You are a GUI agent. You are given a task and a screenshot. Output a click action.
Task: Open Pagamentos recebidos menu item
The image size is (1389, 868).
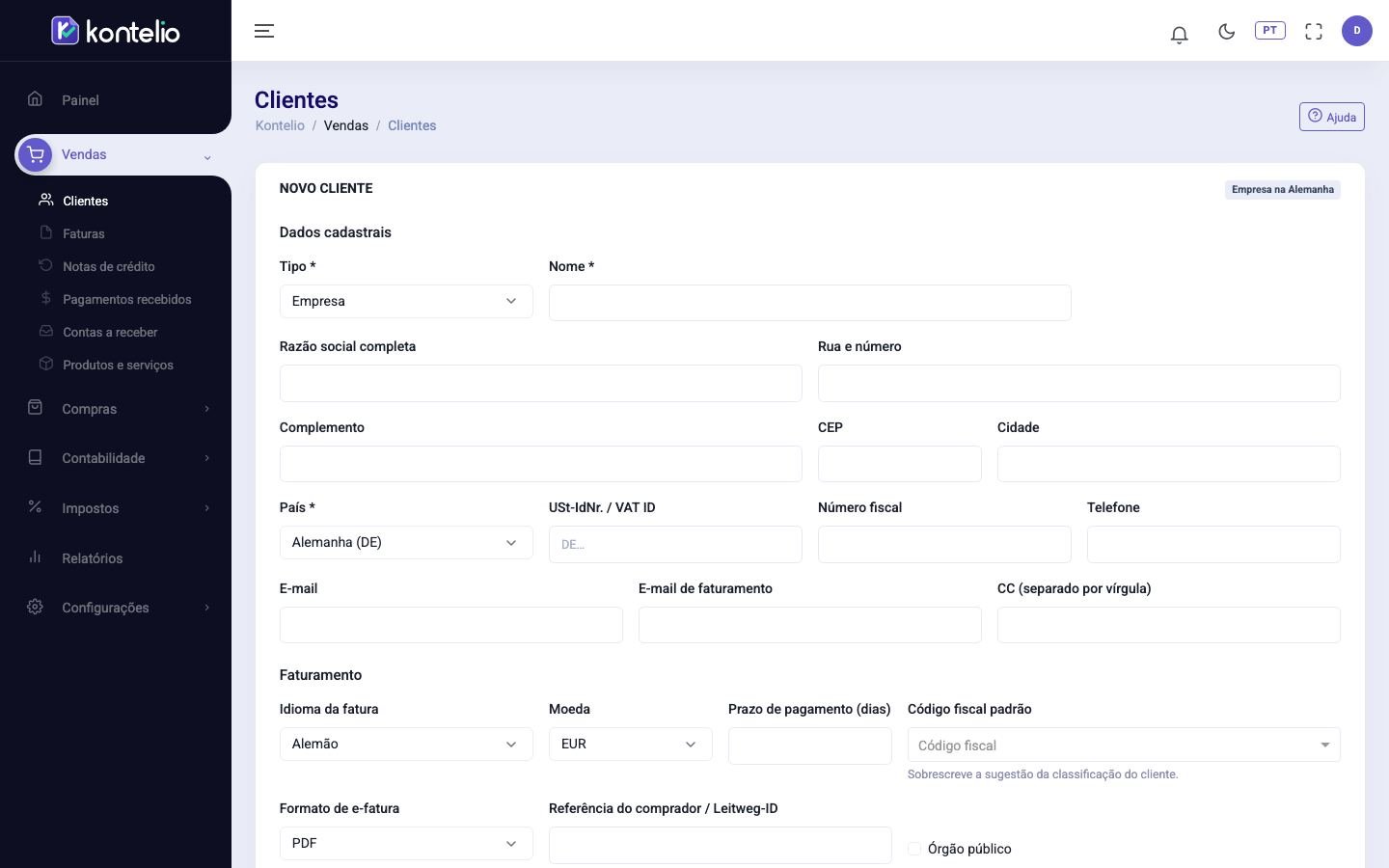click(126, 299)
